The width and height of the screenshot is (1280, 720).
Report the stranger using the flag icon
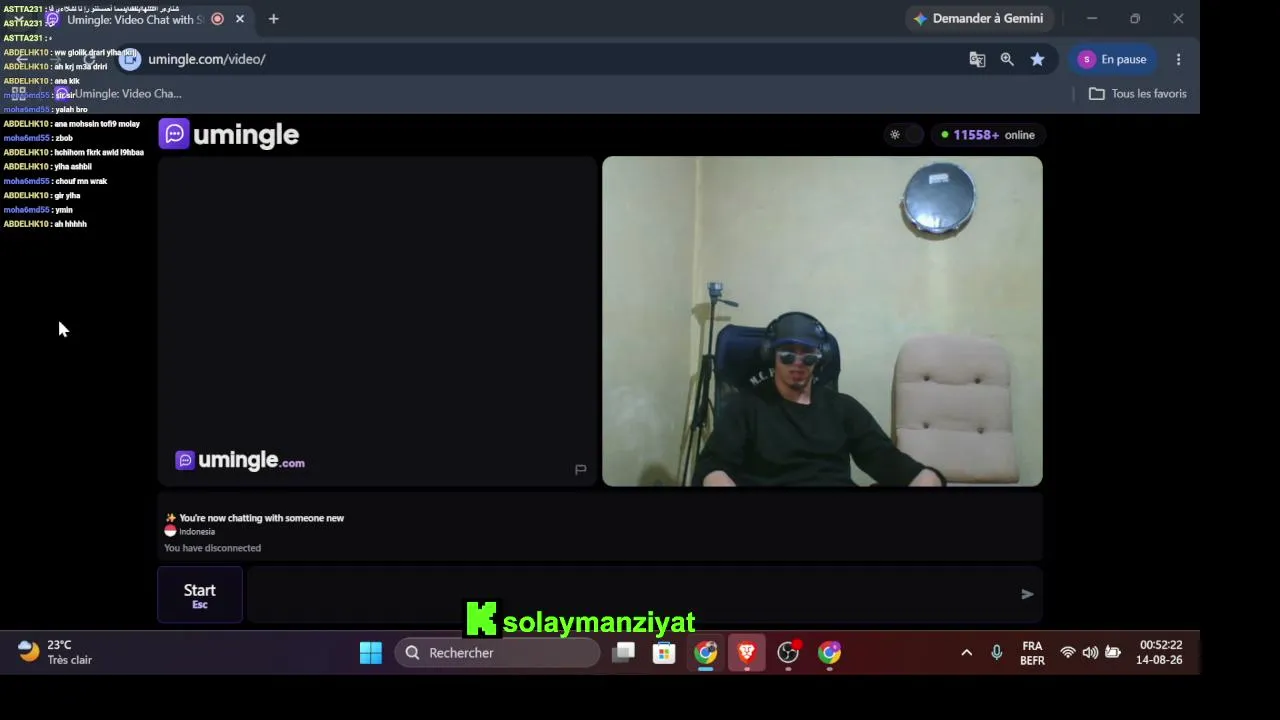click(580, 469)
